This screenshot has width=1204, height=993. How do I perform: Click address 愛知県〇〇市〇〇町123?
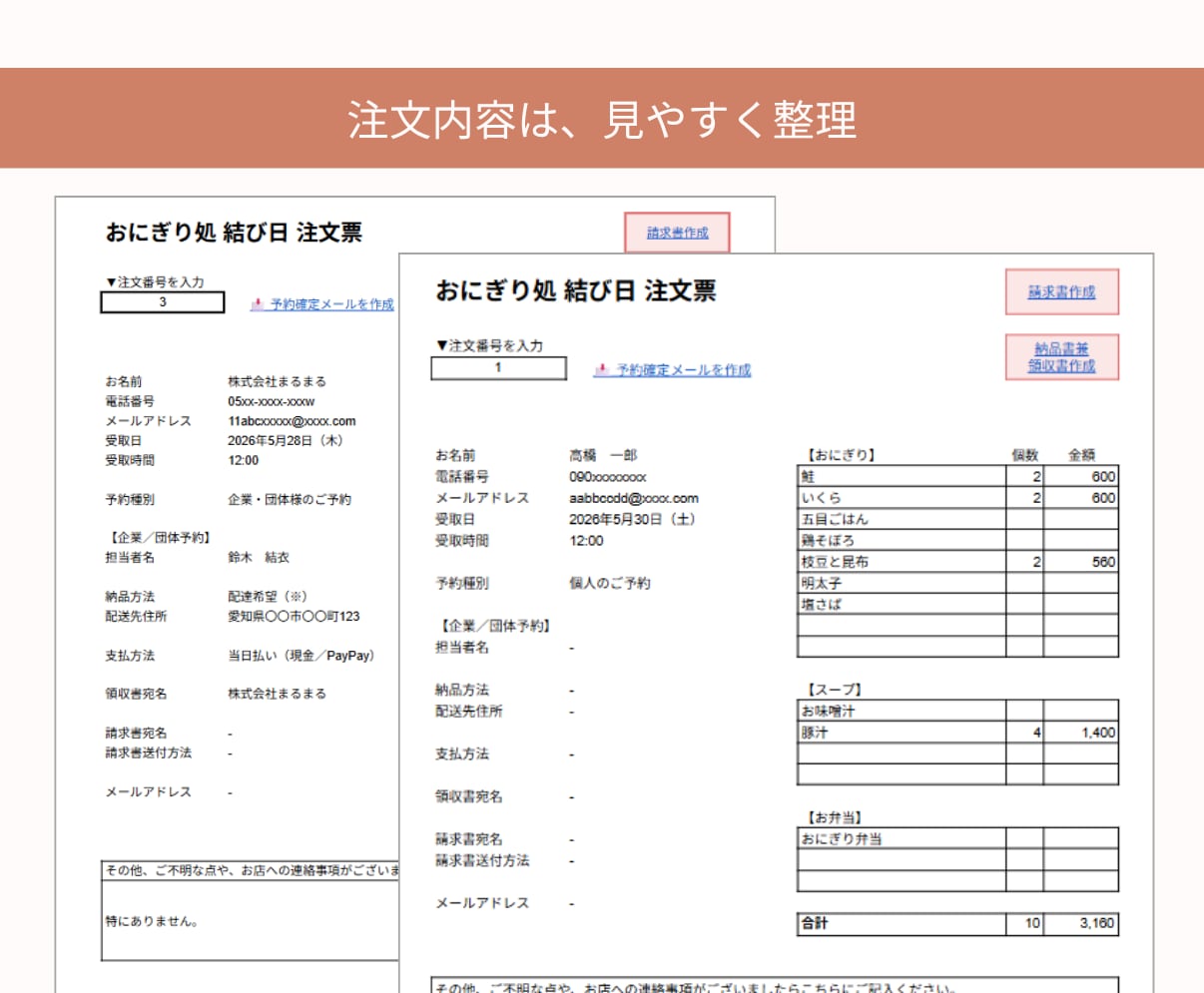pyautogui.click(x=294, y=617)
